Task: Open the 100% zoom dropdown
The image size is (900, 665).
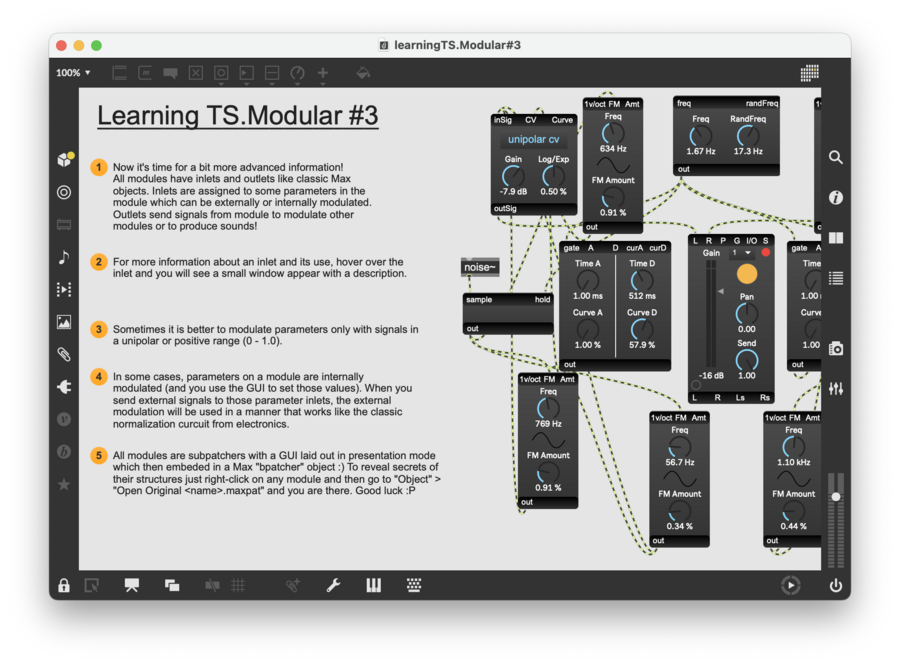Action: pyautogui.click(x=73, y=73)
